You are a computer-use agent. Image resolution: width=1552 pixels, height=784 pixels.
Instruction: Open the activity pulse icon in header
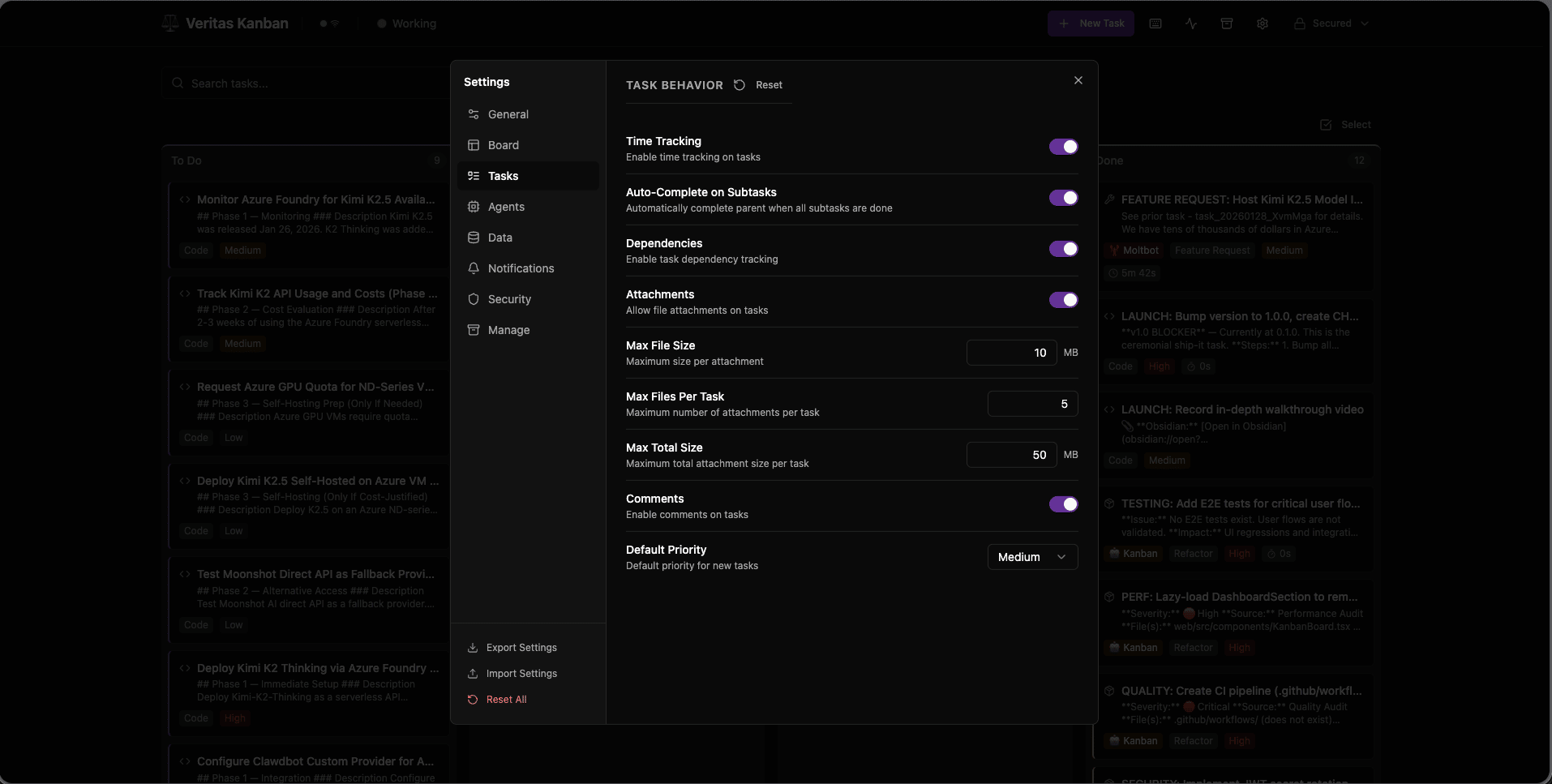point(1191,24)
